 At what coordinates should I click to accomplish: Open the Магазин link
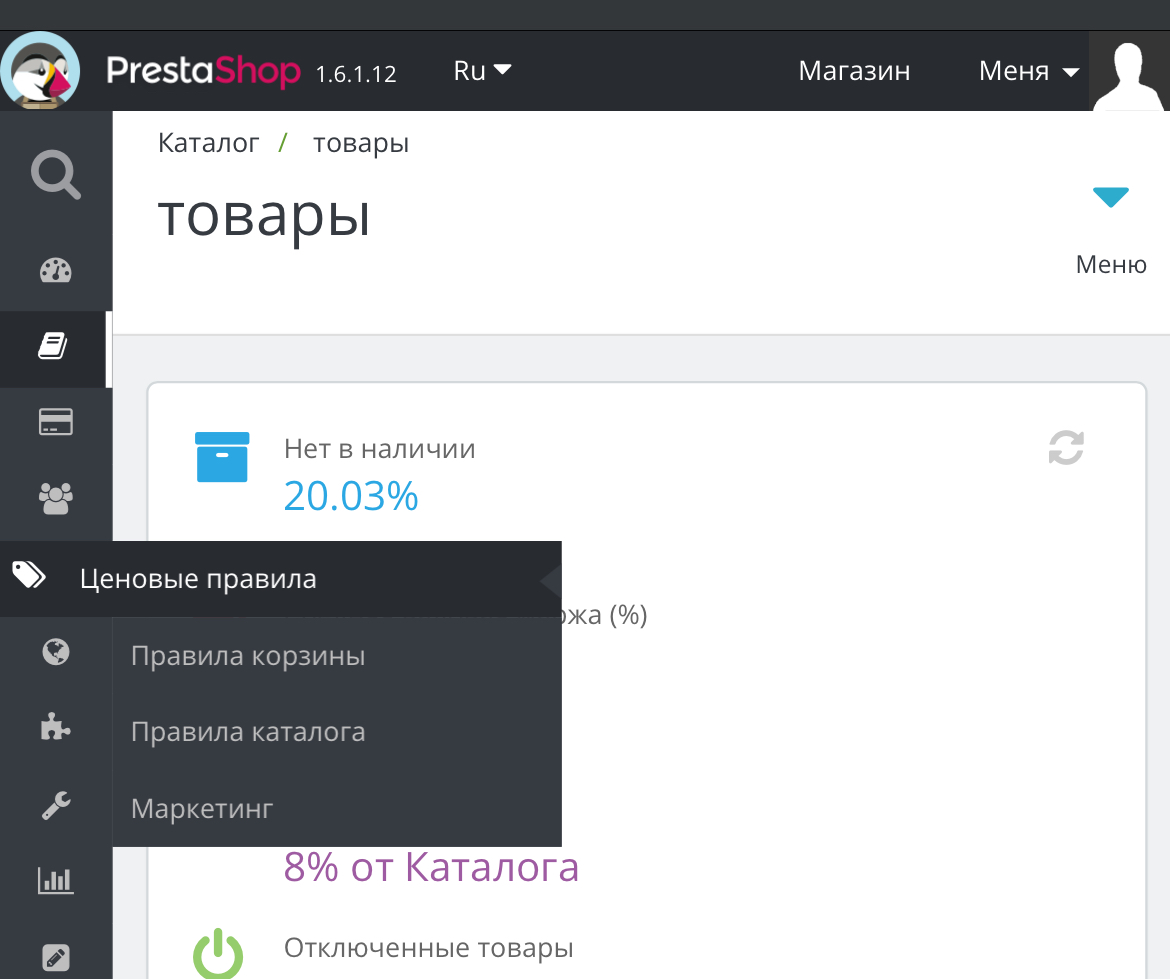pos(854,71)
